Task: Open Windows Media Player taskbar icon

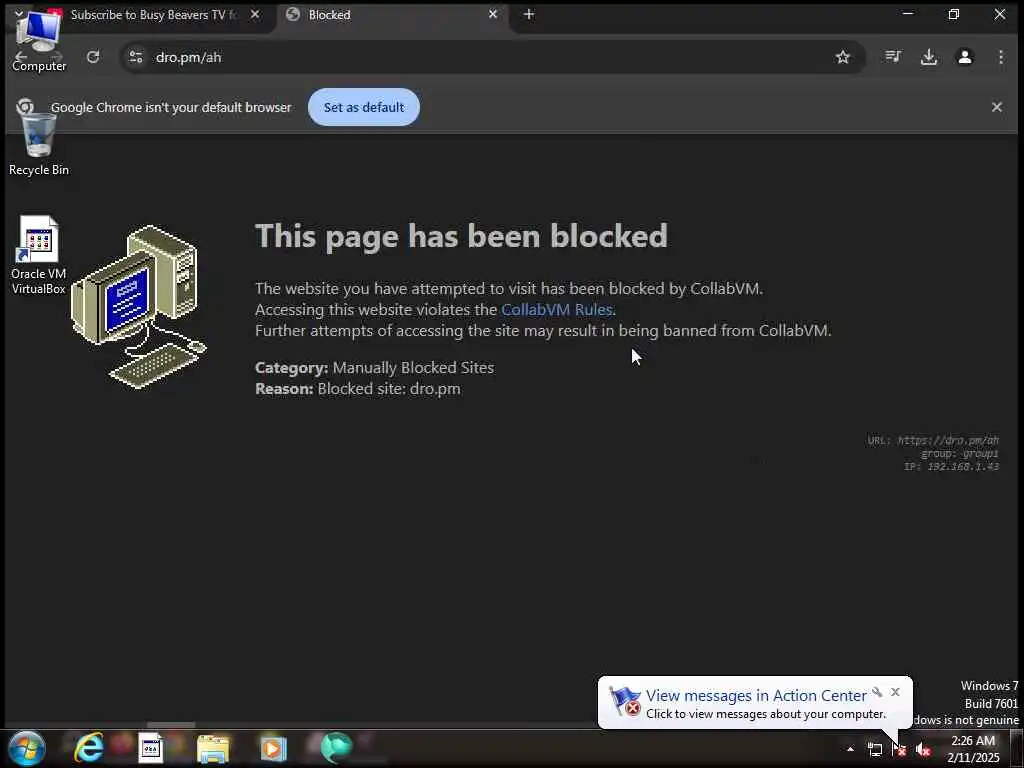Action: coord(274,748)
